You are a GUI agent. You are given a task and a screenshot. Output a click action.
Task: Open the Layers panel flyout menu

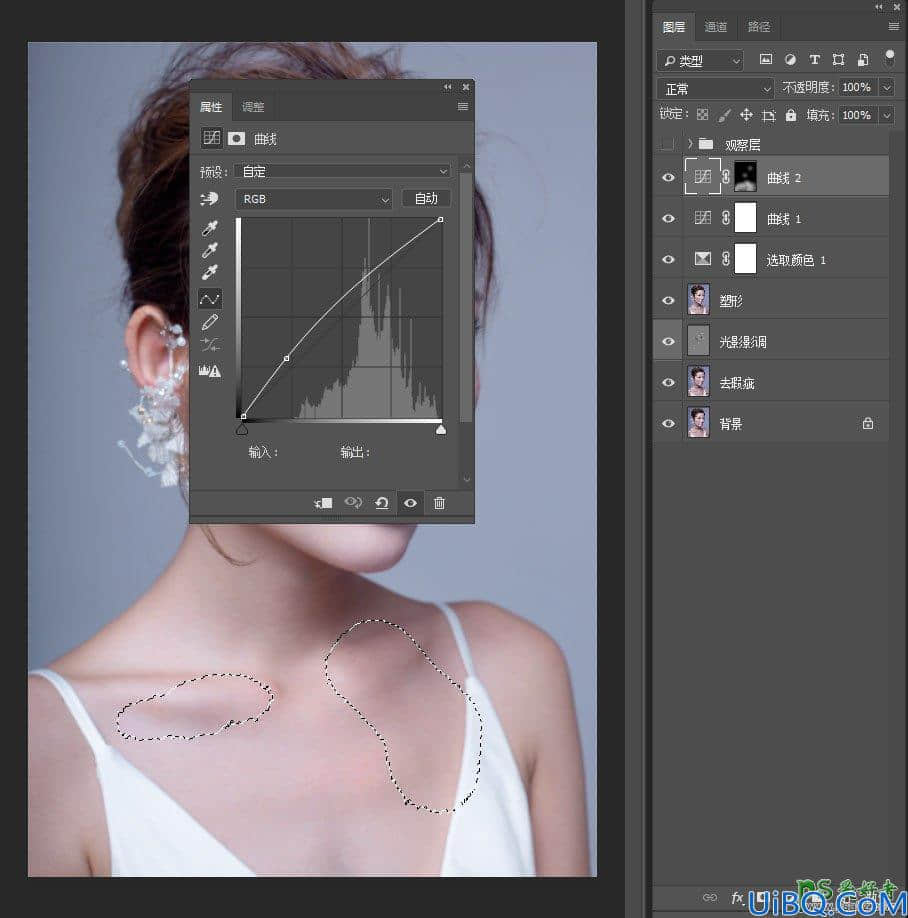tap(893, 26)
